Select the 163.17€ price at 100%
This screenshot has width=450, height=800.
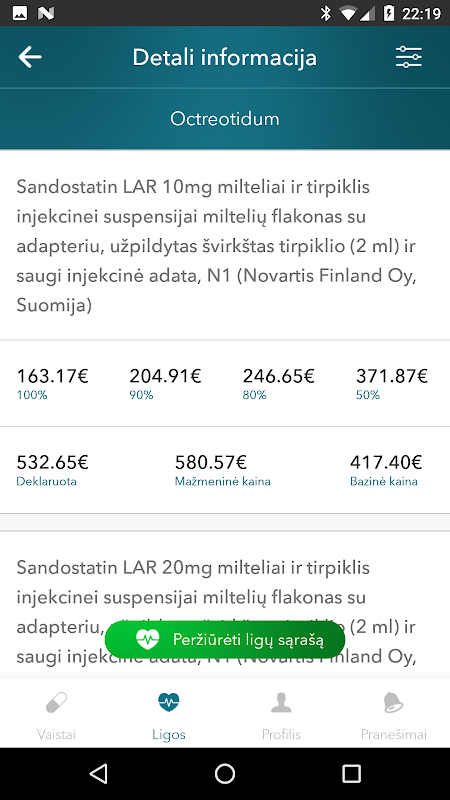[53, 377]
